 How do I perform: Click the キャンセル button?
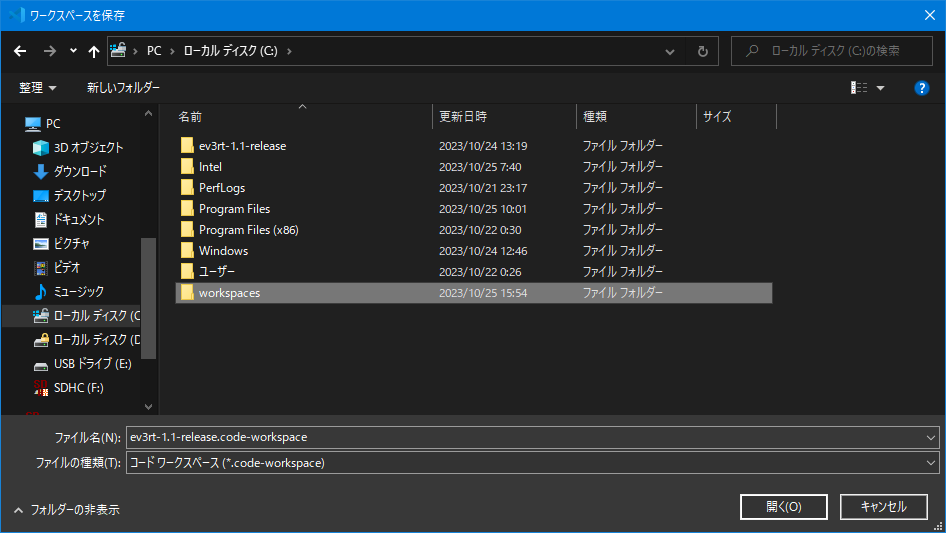883,507
